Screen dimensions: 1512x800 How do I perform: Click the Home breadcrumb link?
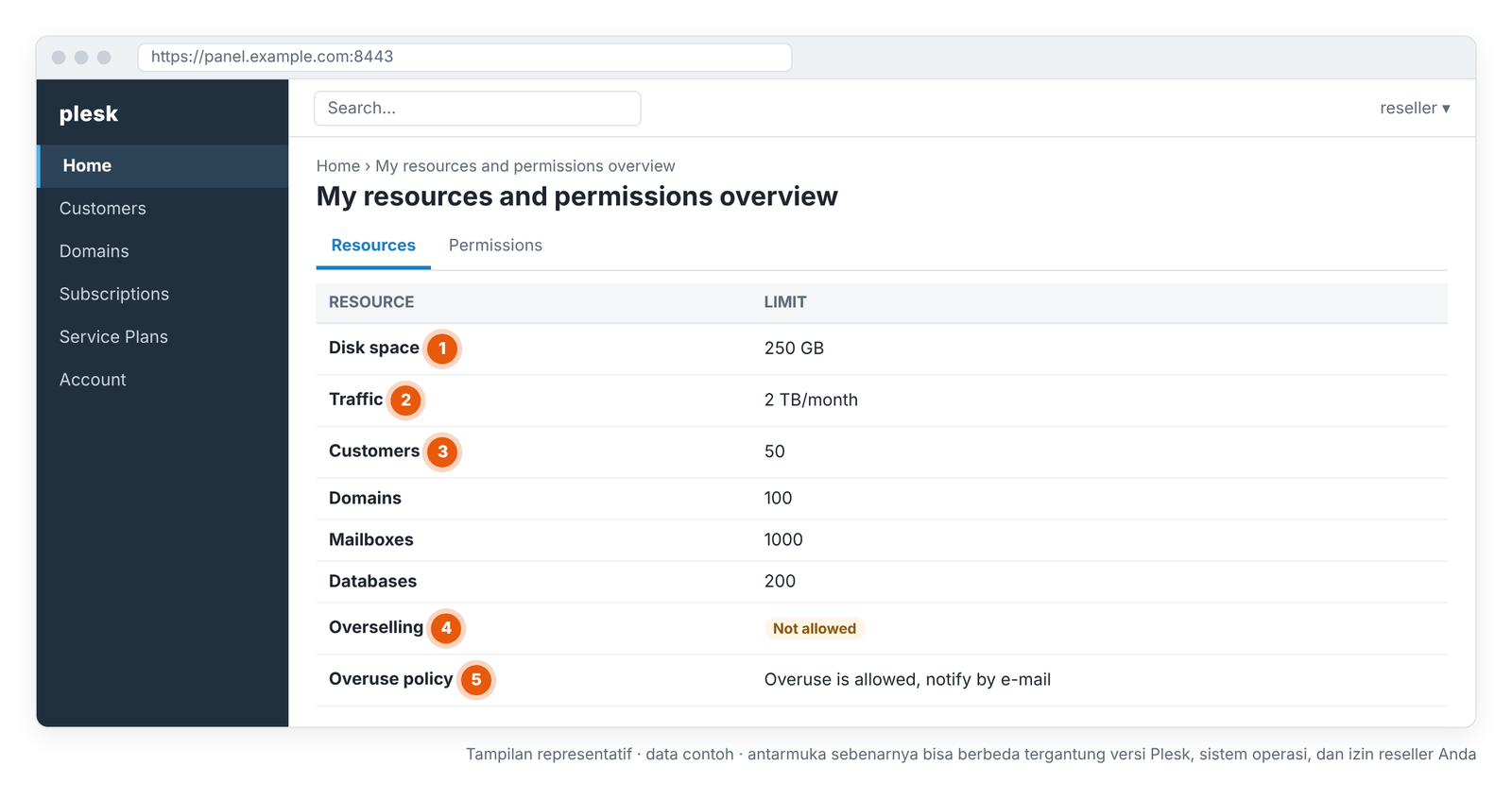tap(337, 166)
